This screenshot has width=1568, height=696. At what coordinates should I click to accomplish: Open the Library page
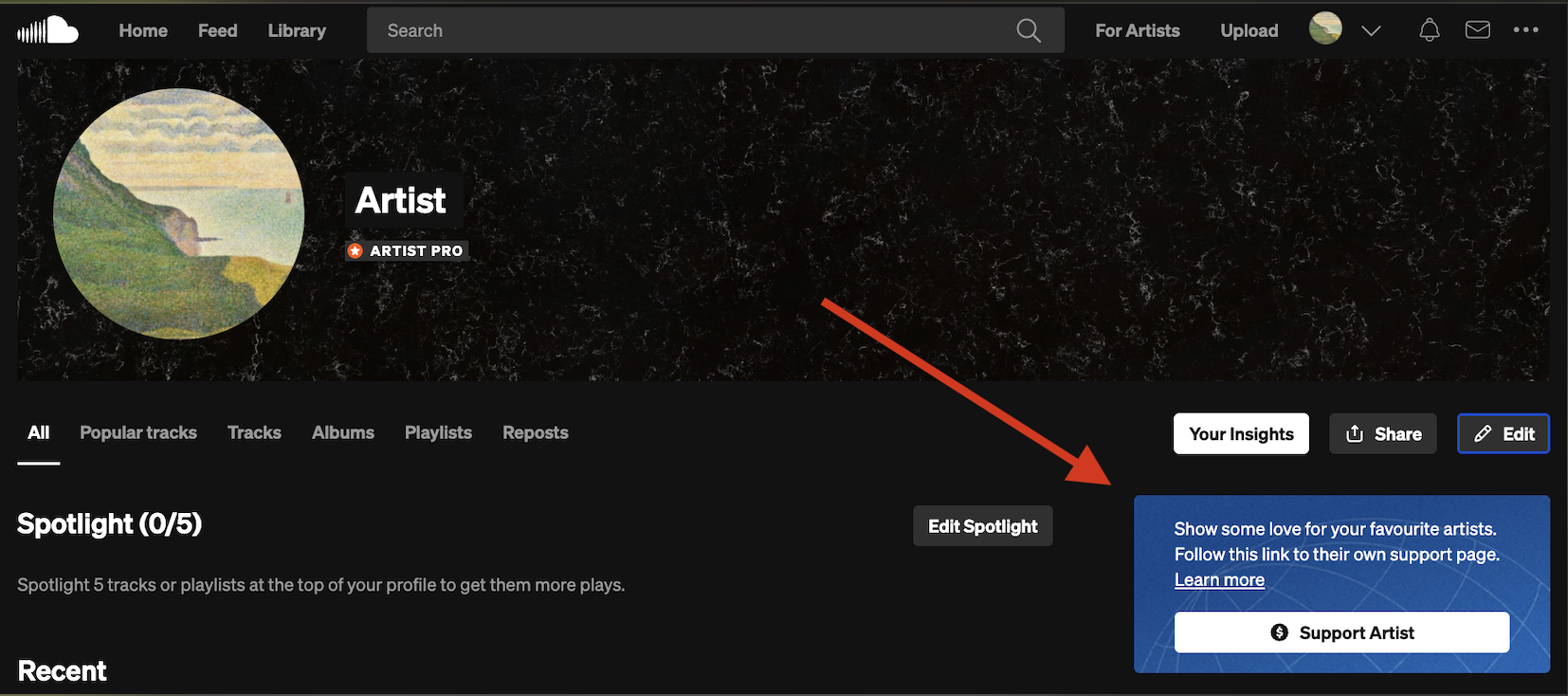click(x=297, y=30)
